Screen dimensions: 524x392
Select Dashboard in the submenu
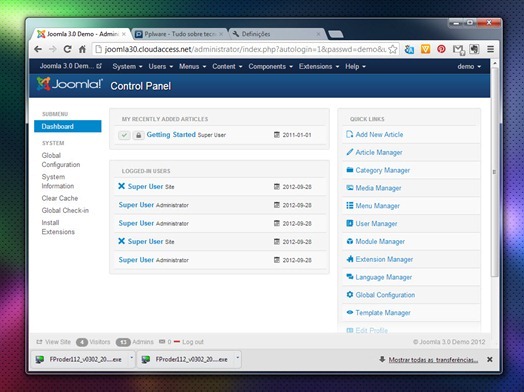(68, 126)
